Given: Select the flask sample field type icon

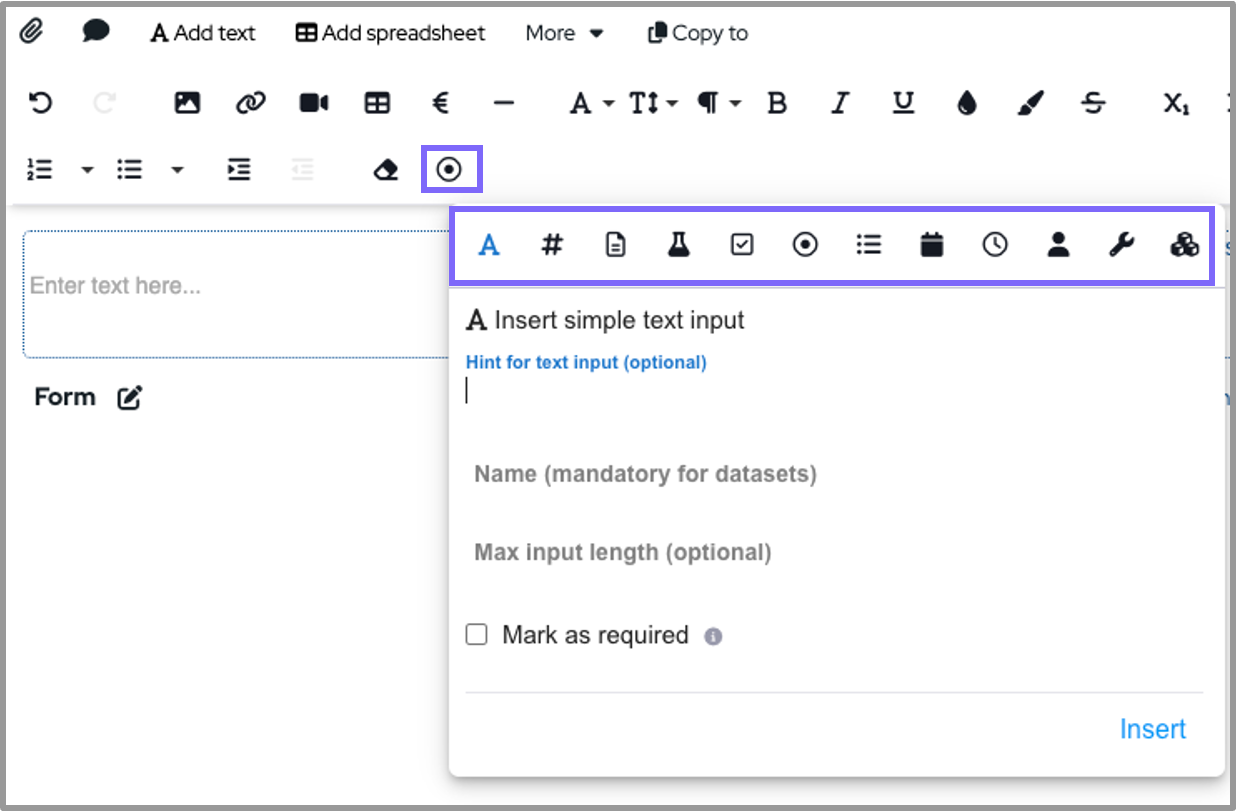Looking at the screenshot, I should (679, 245).
